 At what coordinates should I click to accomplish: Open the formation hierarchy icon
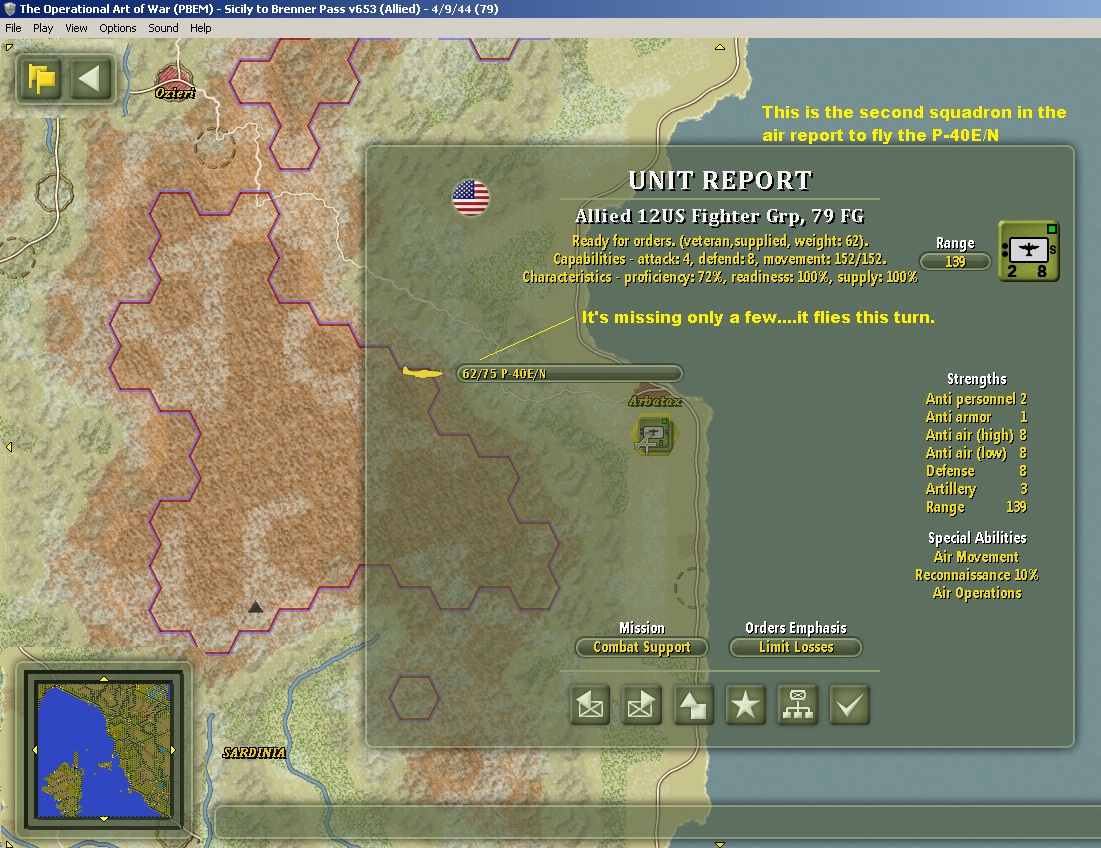pos(798,705)
